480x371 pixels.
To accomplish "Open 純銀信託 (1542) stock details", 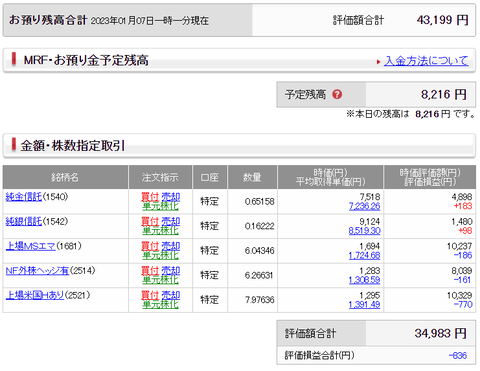I will (24, 221).
